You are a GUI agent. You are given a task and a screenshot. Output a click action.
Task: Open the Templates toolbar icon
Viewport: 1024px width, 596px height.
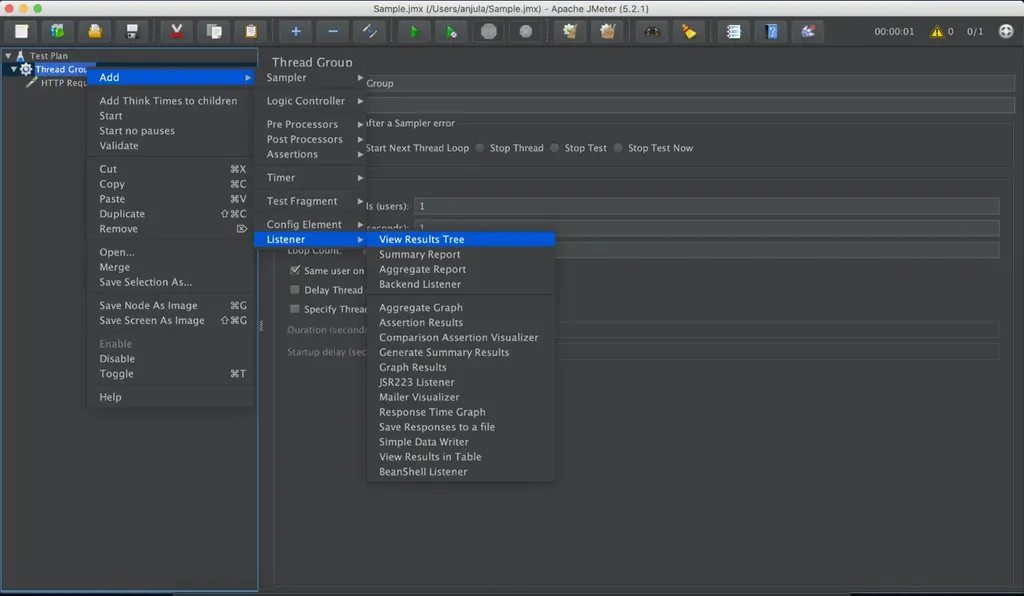(x=57, y=31)
